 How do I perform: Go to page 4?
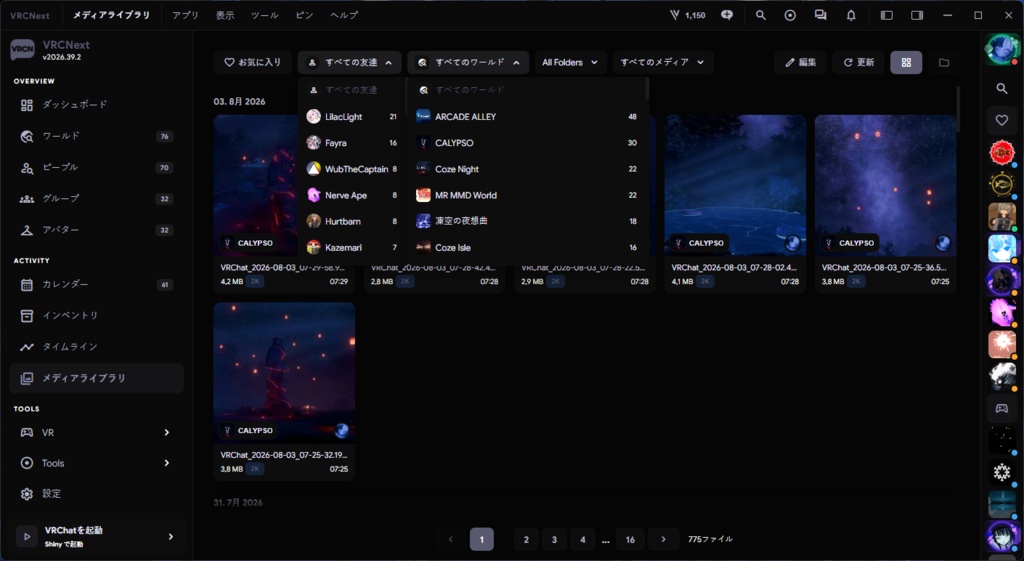point(583,539)
